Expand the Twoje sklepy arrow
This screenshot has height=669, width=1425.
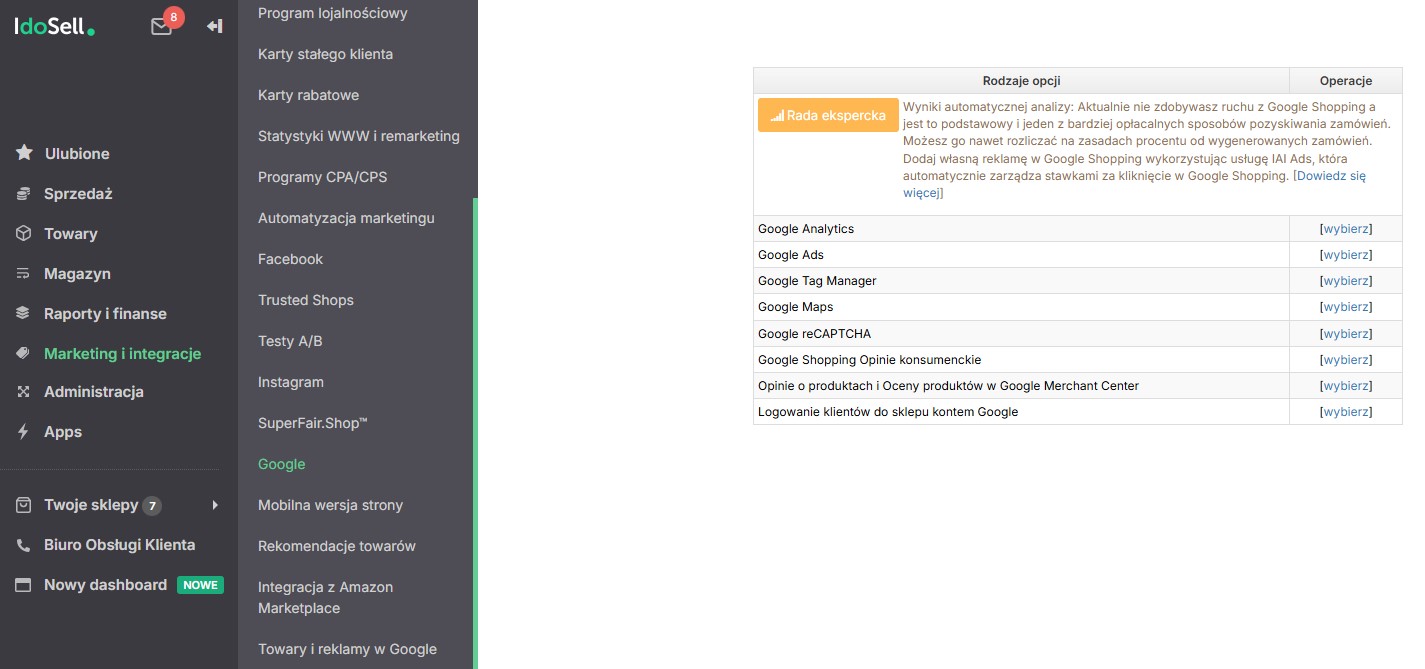(215, 505)
